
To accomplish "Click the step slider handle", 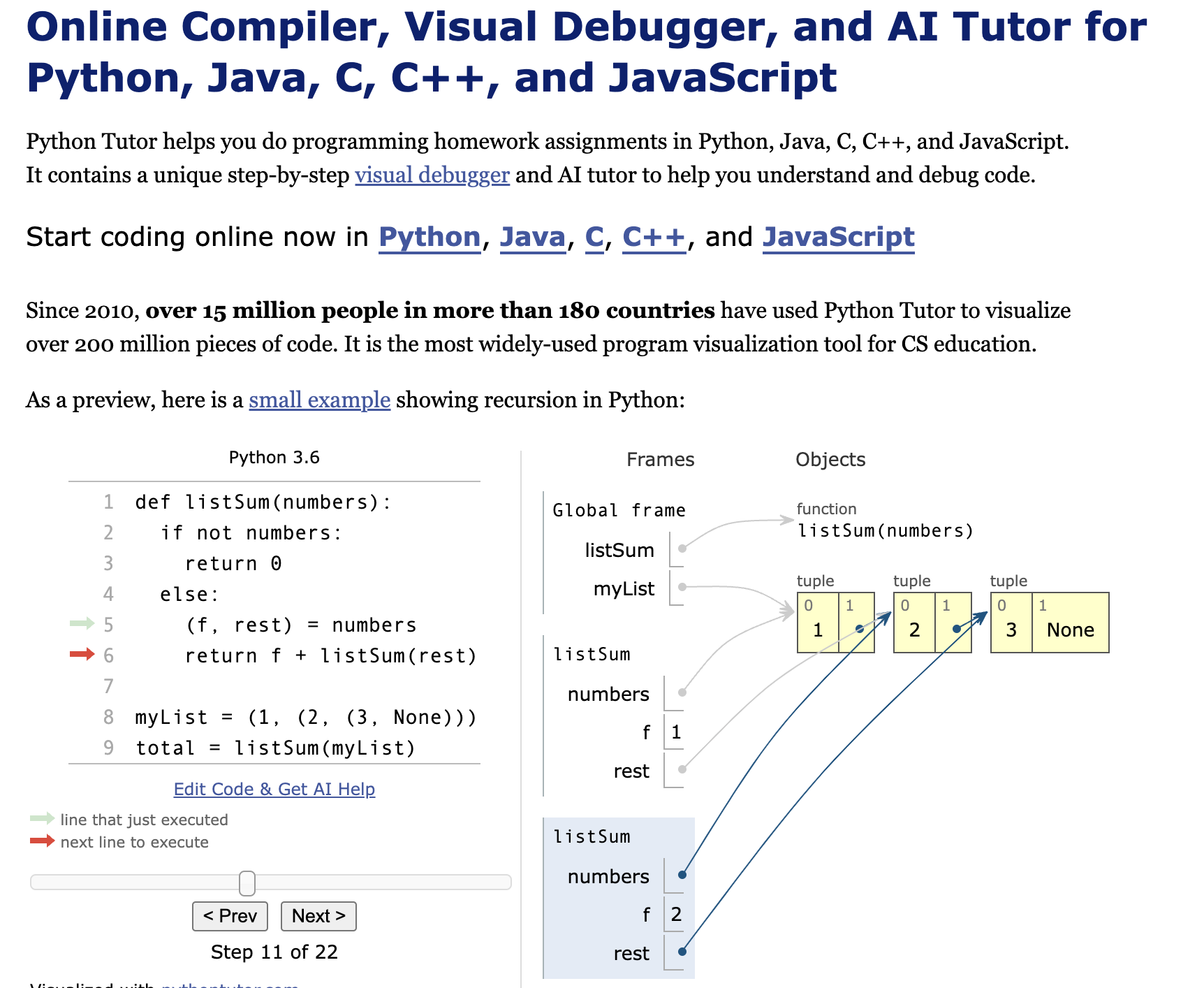I will (247, 883).
